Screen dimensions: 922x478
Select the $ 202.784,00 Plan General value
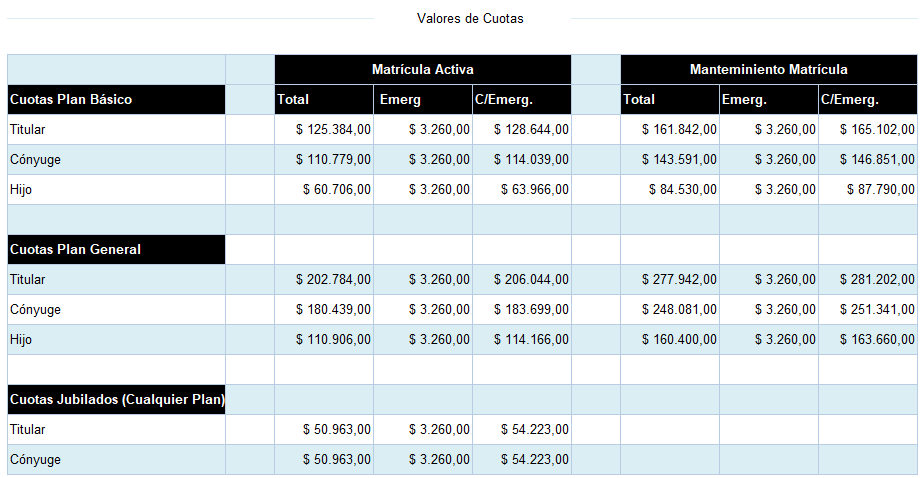(333, 280)
